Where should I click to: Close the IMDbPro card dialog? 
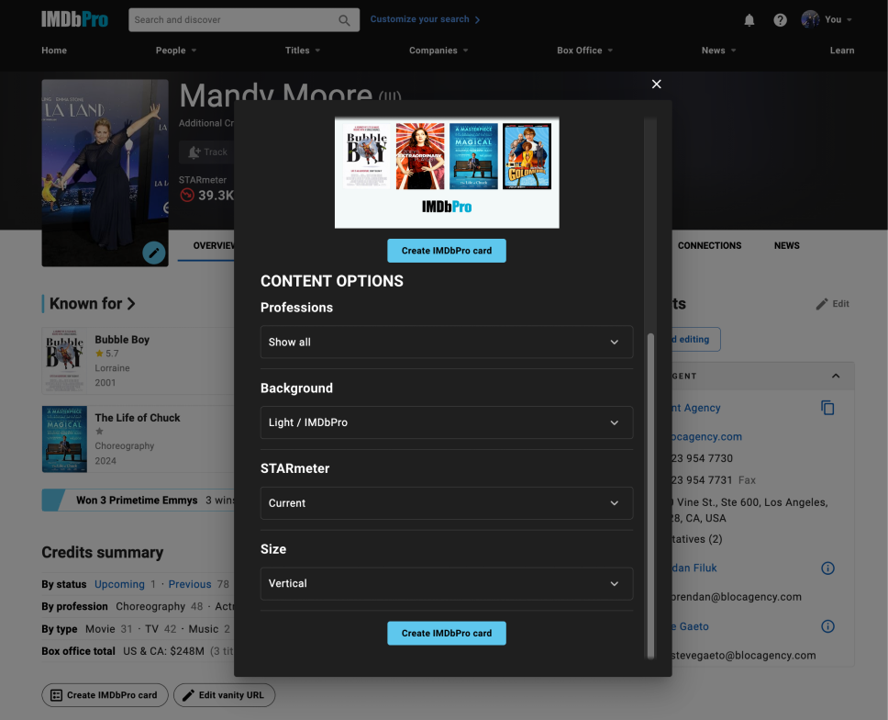(656, 84)
